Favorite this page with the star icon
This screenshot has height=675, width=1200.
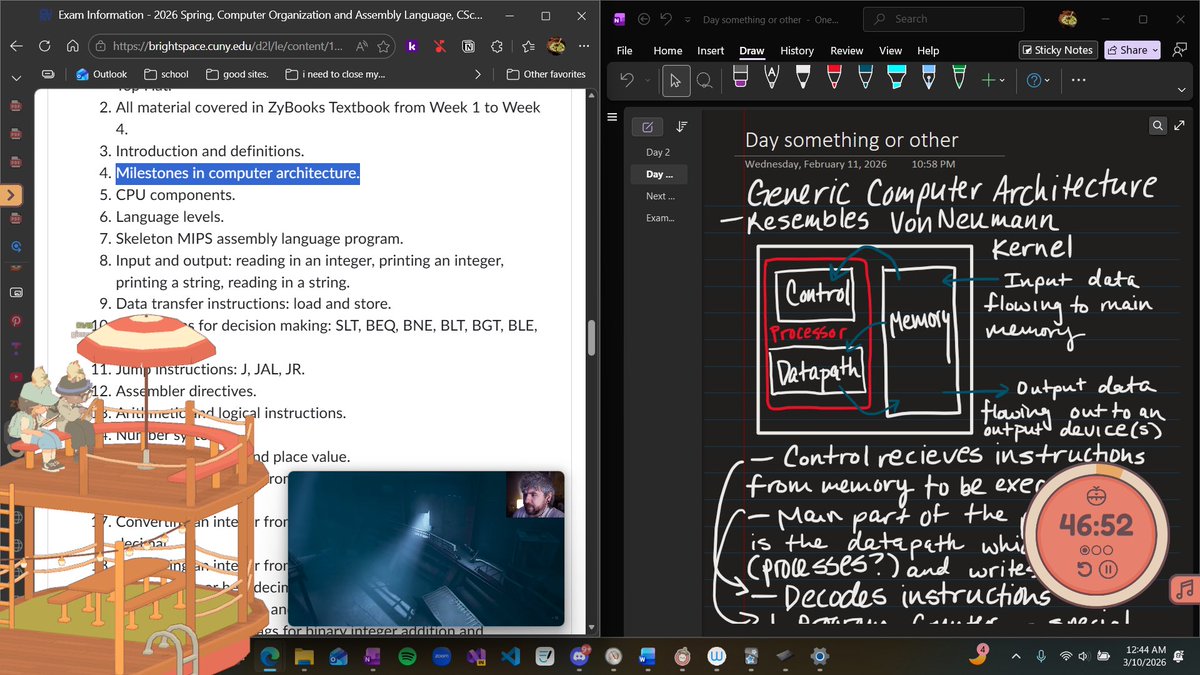[383, 46]
